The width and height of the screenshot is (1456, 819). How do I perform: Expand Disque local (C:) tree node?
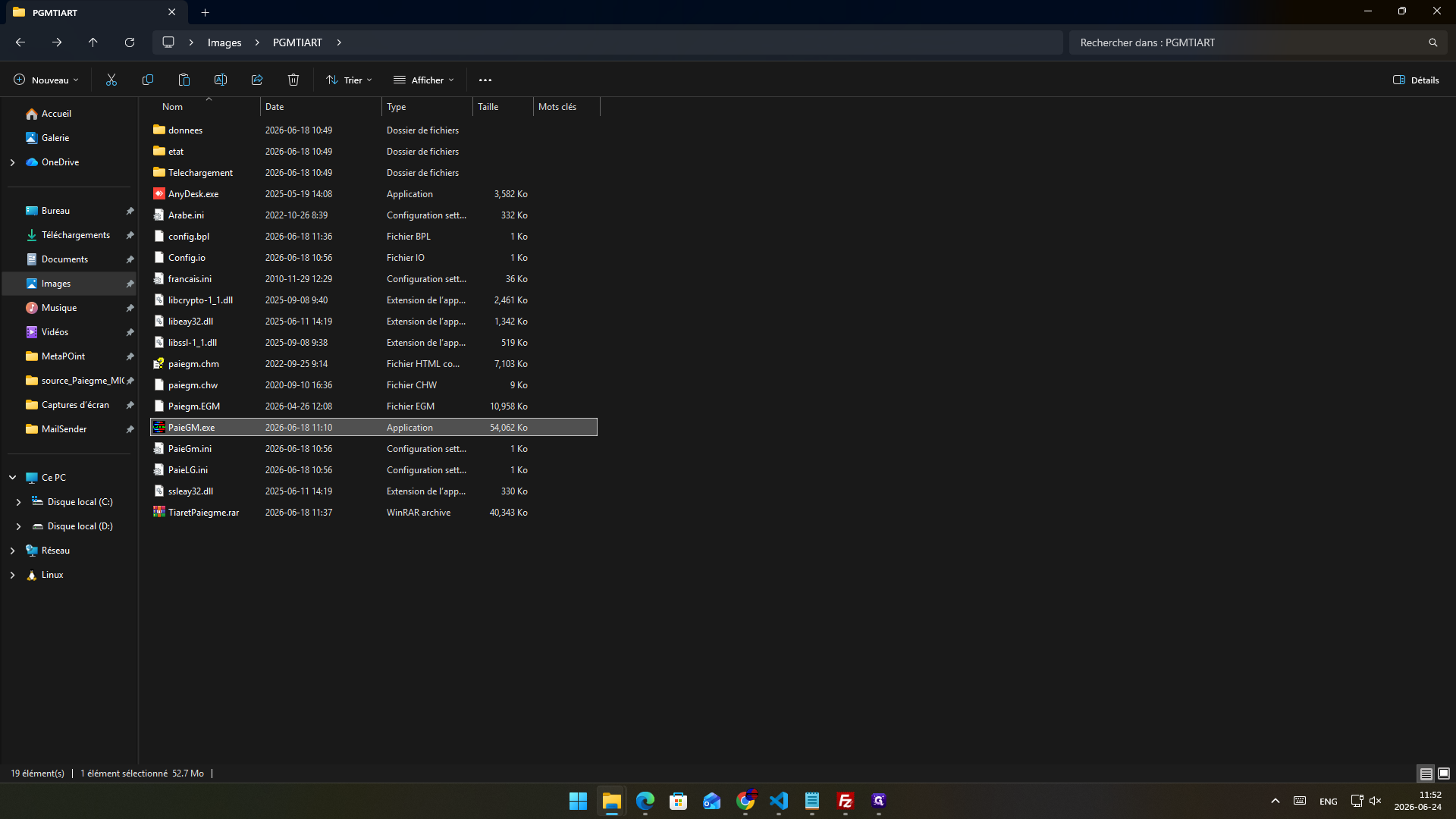click(x=18, y=502)
